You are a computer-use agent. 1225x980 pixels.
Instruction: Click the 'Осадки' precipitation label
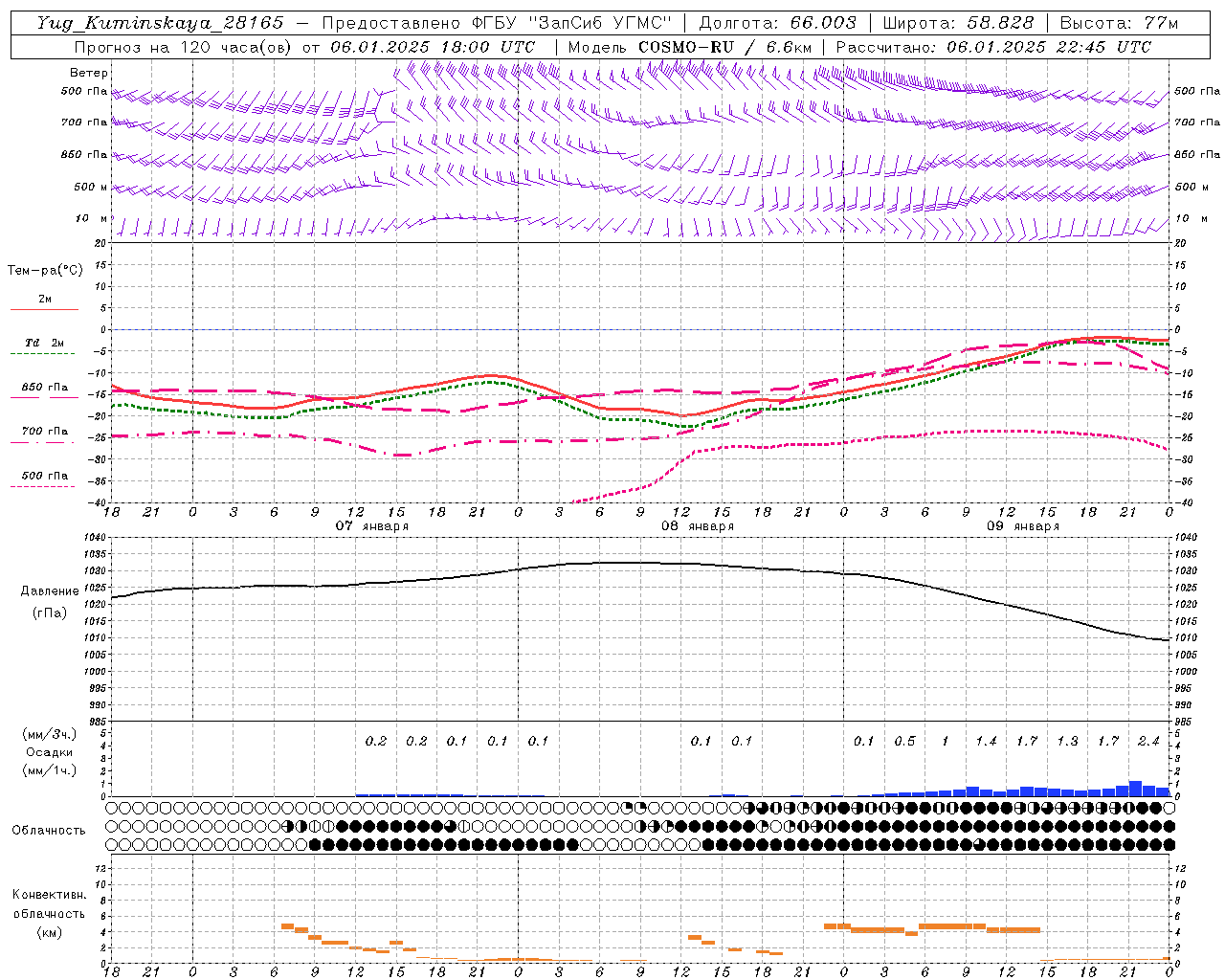tap(50, 752)
